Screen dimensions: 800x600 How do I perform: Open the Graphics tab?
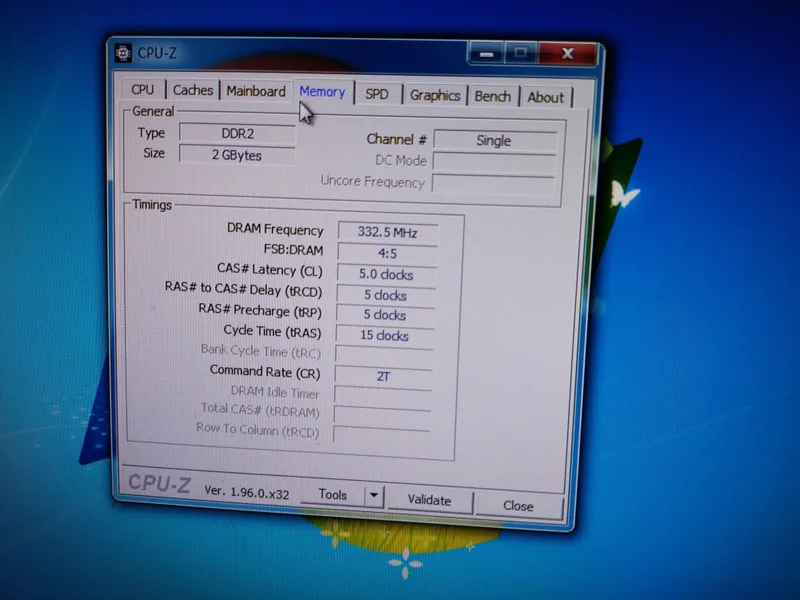click(x=435, y=95)
